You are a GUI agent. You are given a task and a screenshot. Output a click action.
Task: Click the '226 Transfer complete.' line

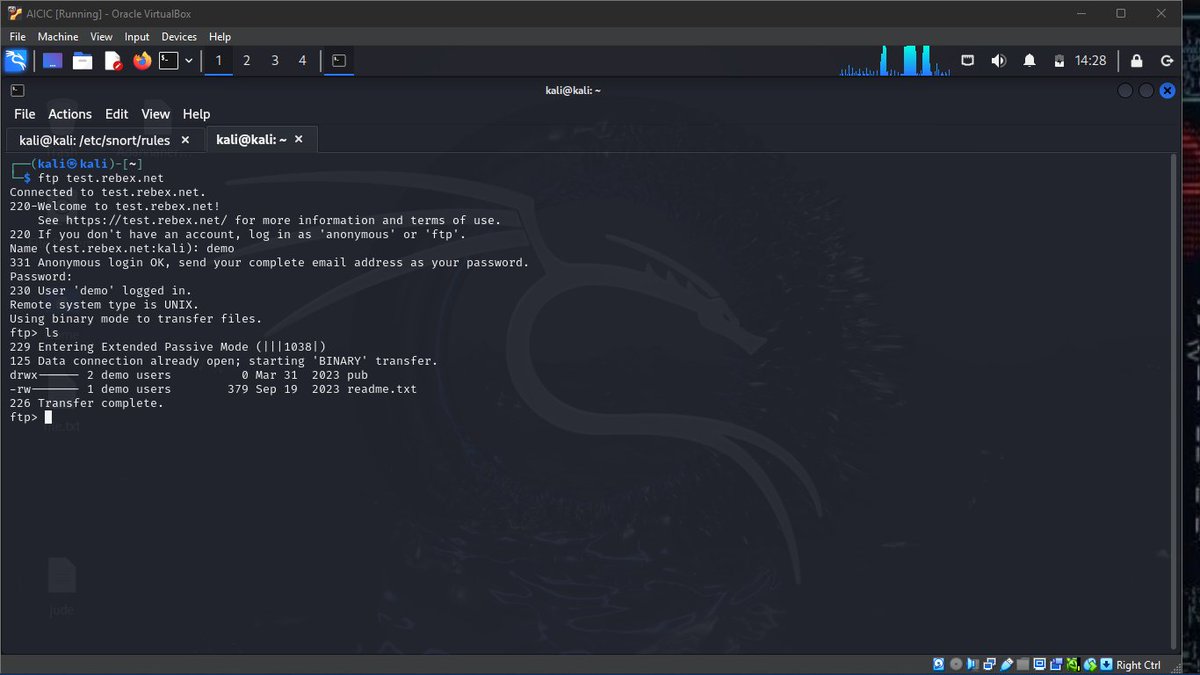pos(86,403)
